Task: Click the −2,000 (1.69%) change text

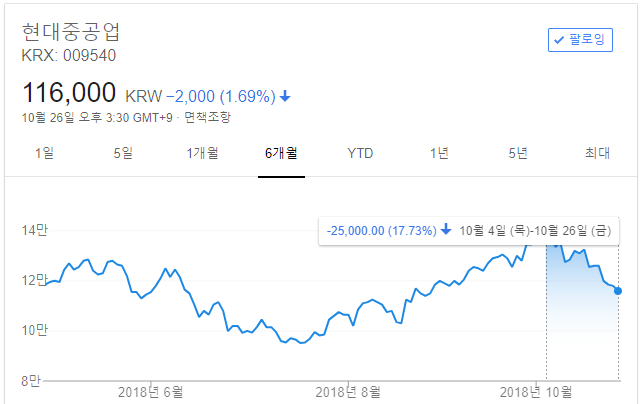Action: pyautogui.click(x=221, y=97)
